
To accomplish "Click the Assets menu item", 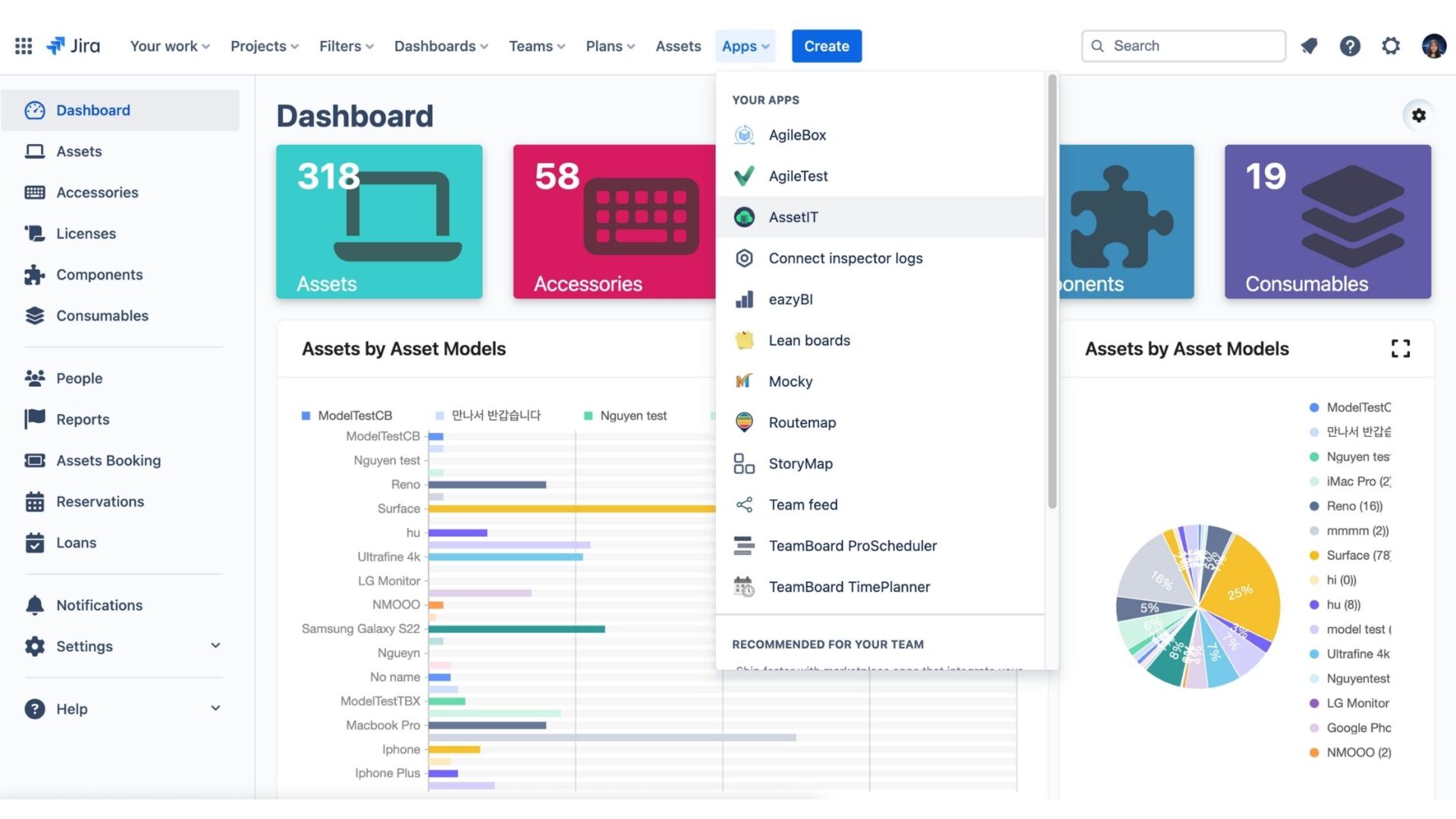I will click(78, 151).
